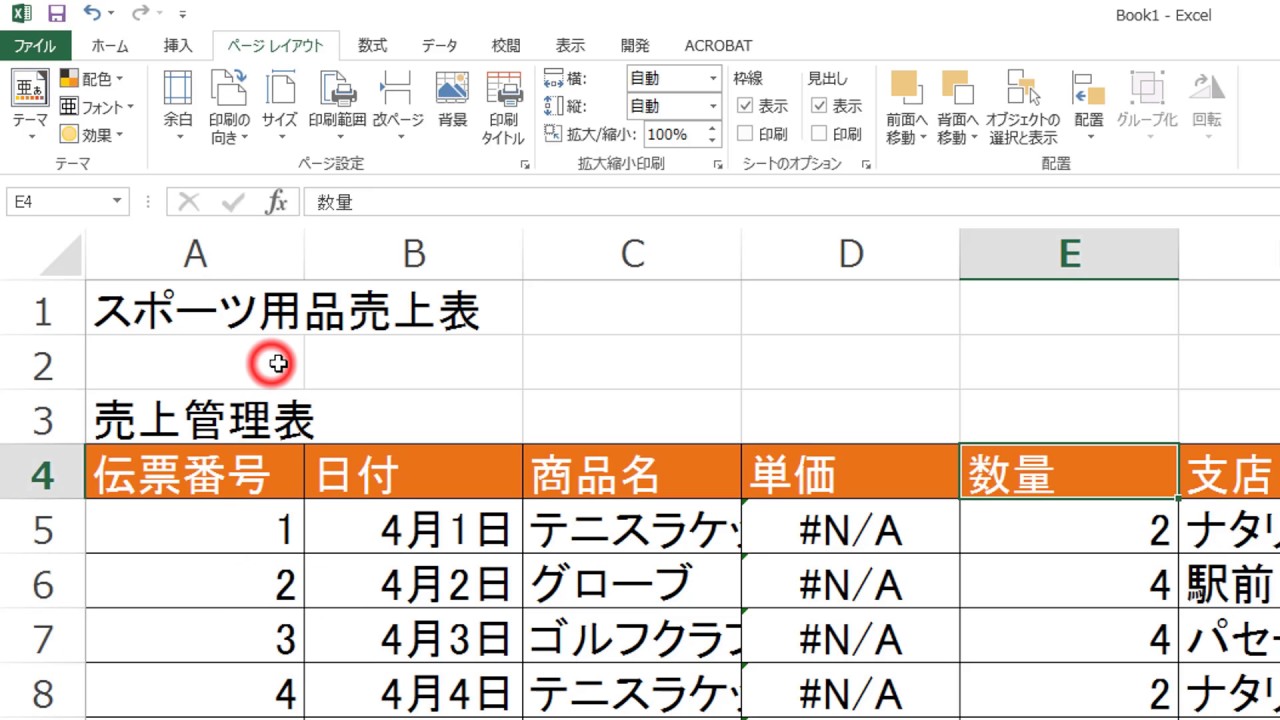Screen dimensions: 1280x720
Task: Switch to the データ tab
Action: [x=439, y=46]
